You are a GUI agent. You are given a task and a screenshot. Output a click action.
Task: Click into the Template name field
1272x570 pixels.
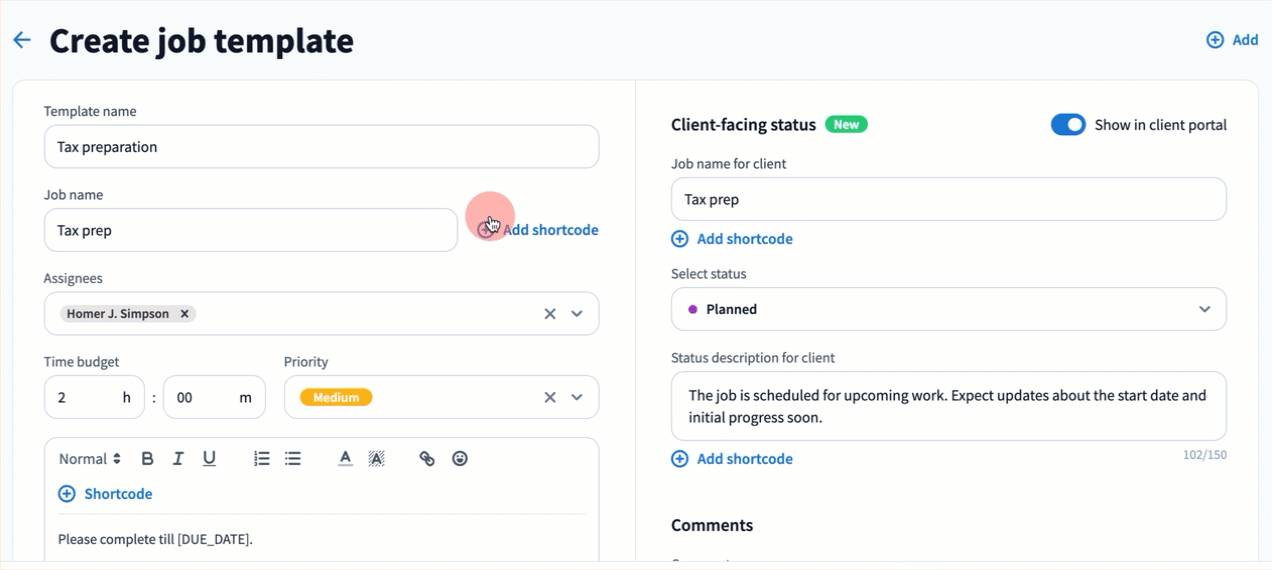321,147
